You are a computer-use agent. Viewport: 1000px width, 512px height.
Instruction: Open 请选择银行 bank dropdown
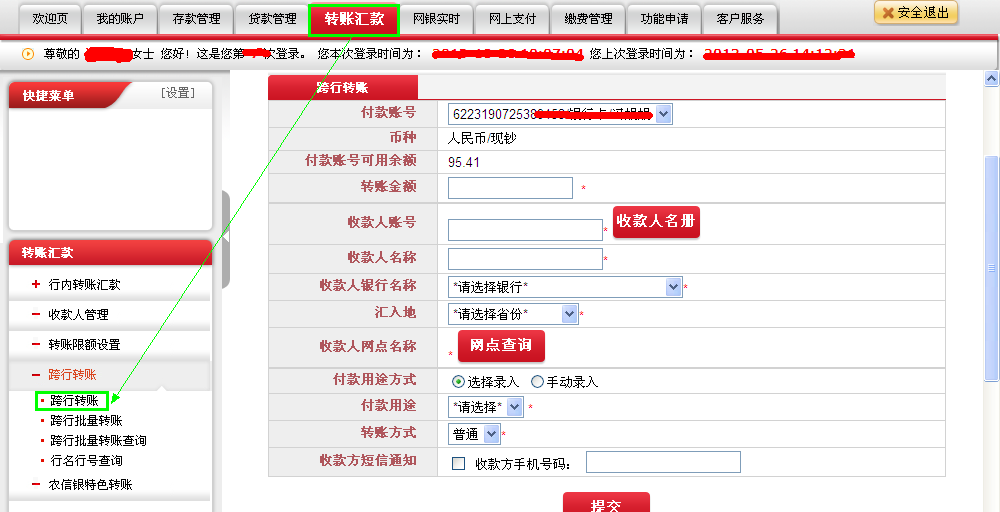pos(565,287)
